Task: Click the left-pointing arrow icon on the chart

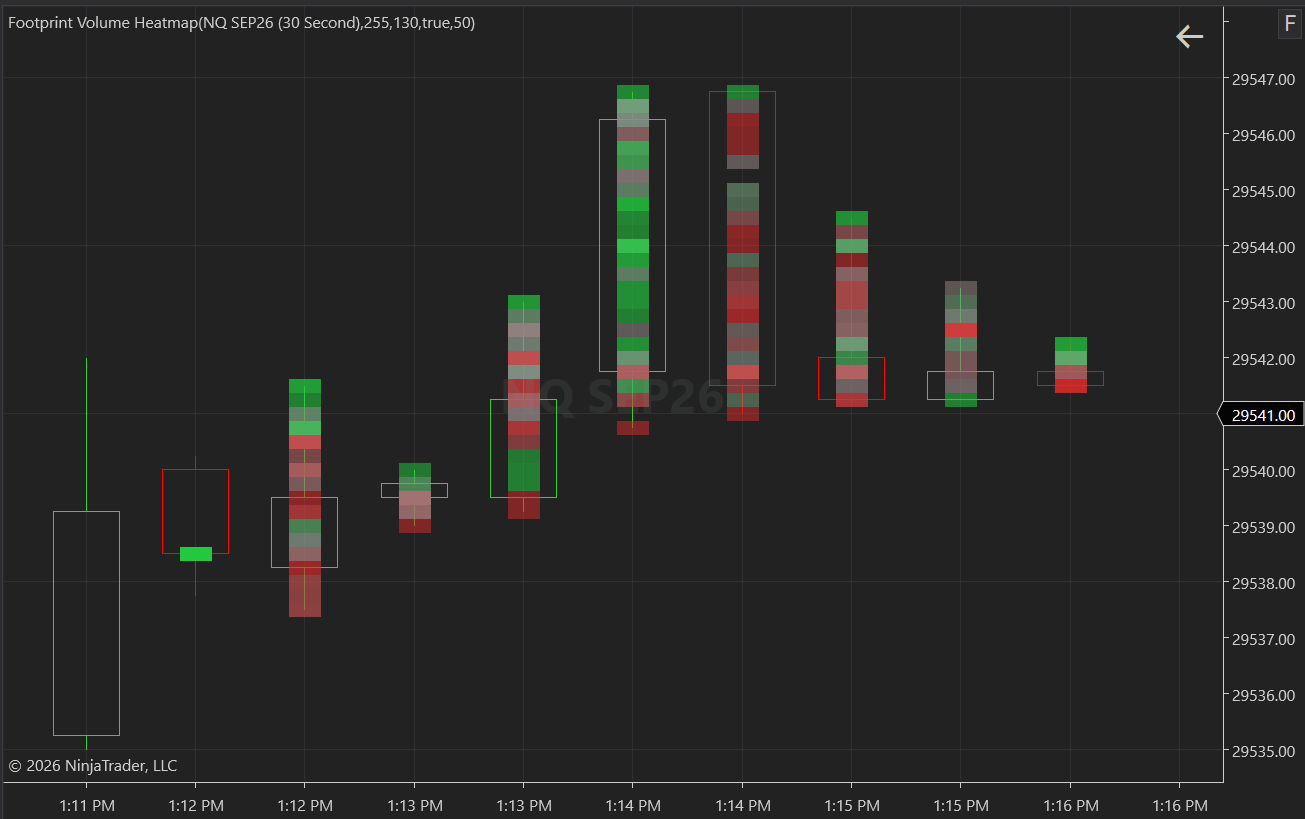Action: (1189, 37)
